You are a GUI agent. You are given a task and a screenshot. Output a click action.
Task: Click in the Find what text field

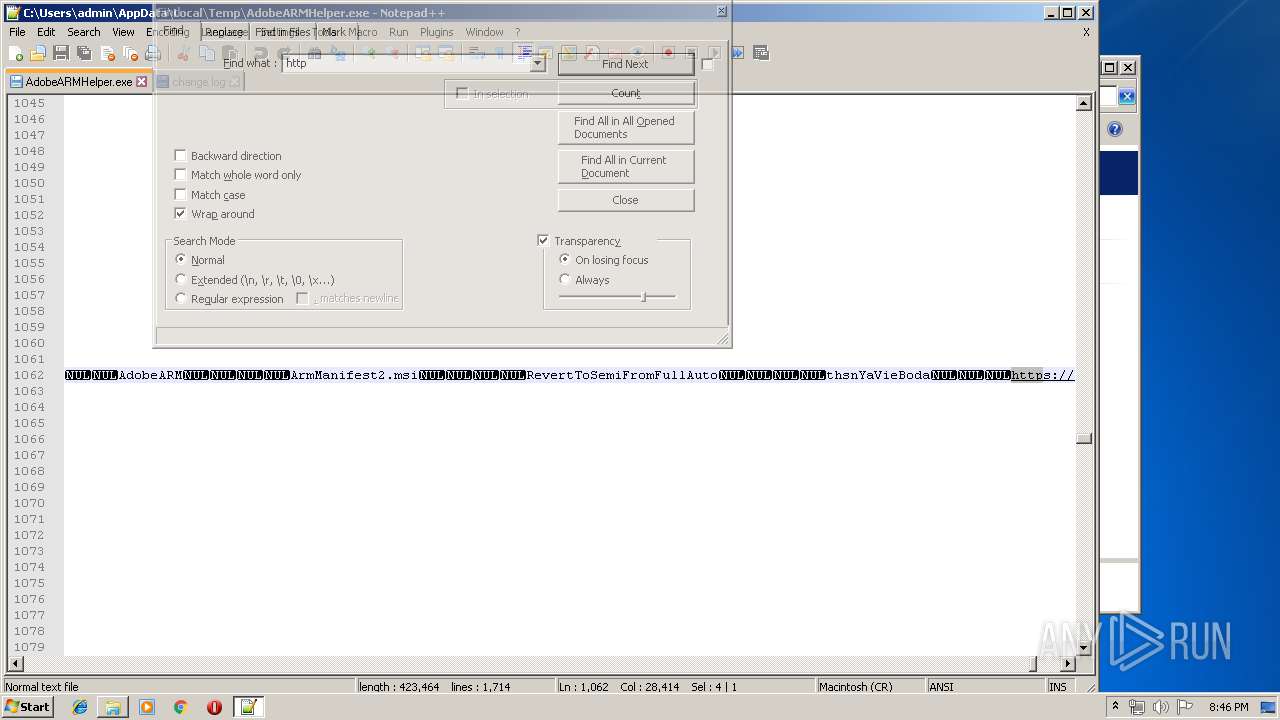coord(407,63)
